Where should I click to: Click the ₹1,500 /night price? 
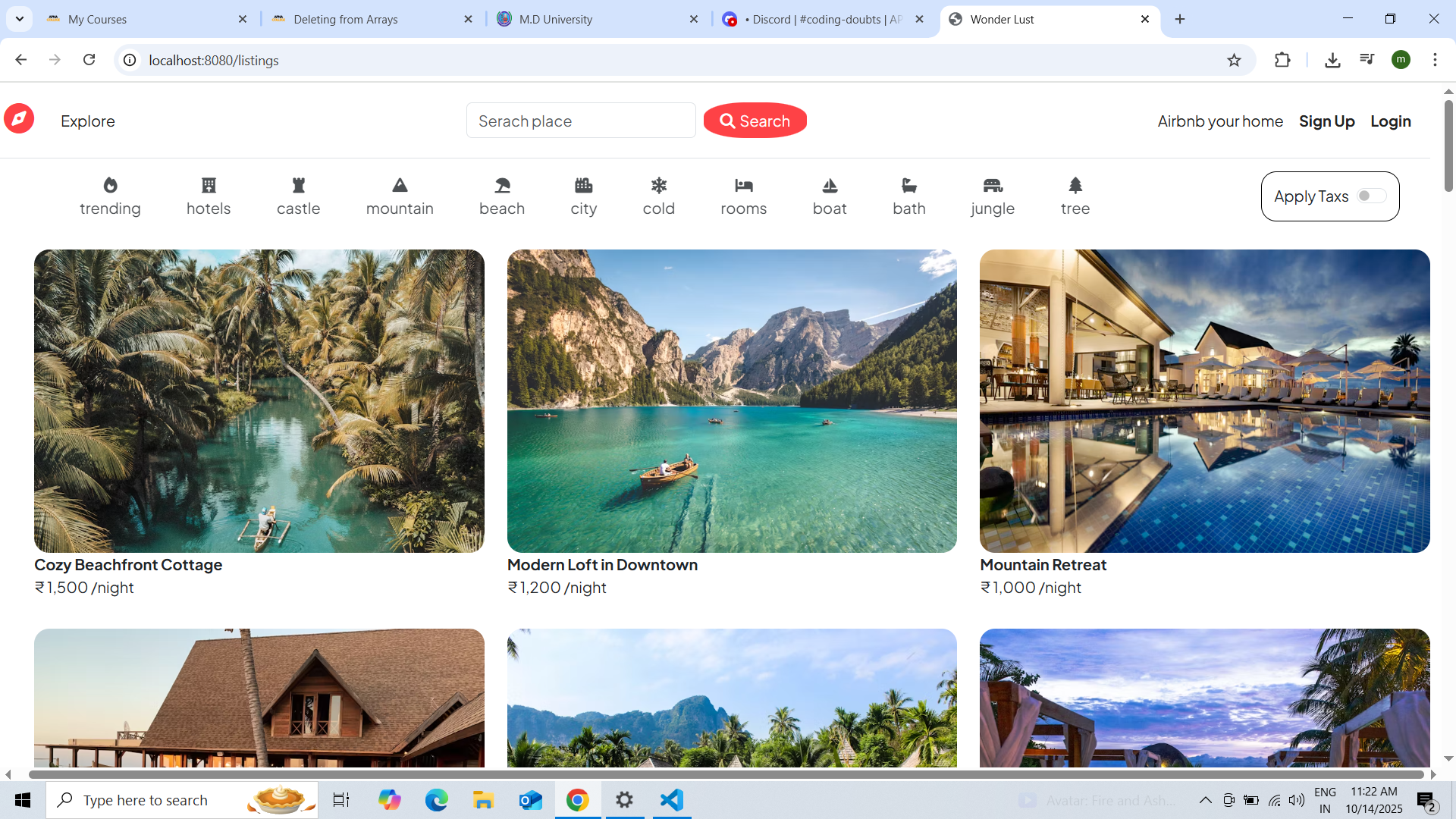[x=84, y=588]
